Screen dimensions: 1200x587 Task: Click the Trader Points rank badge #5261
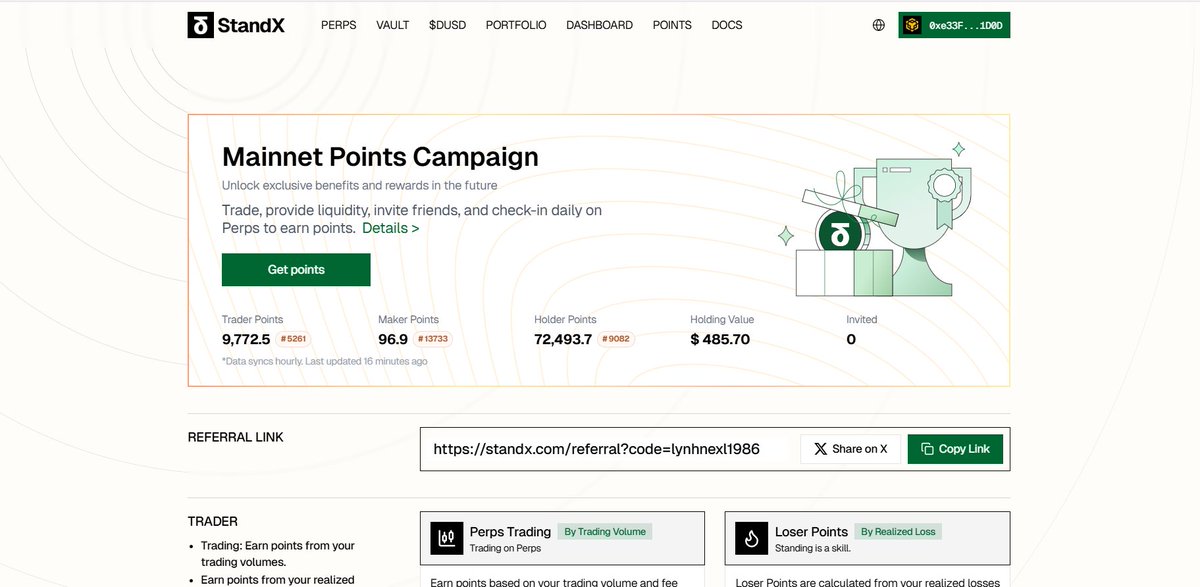(x=292, y=339)
